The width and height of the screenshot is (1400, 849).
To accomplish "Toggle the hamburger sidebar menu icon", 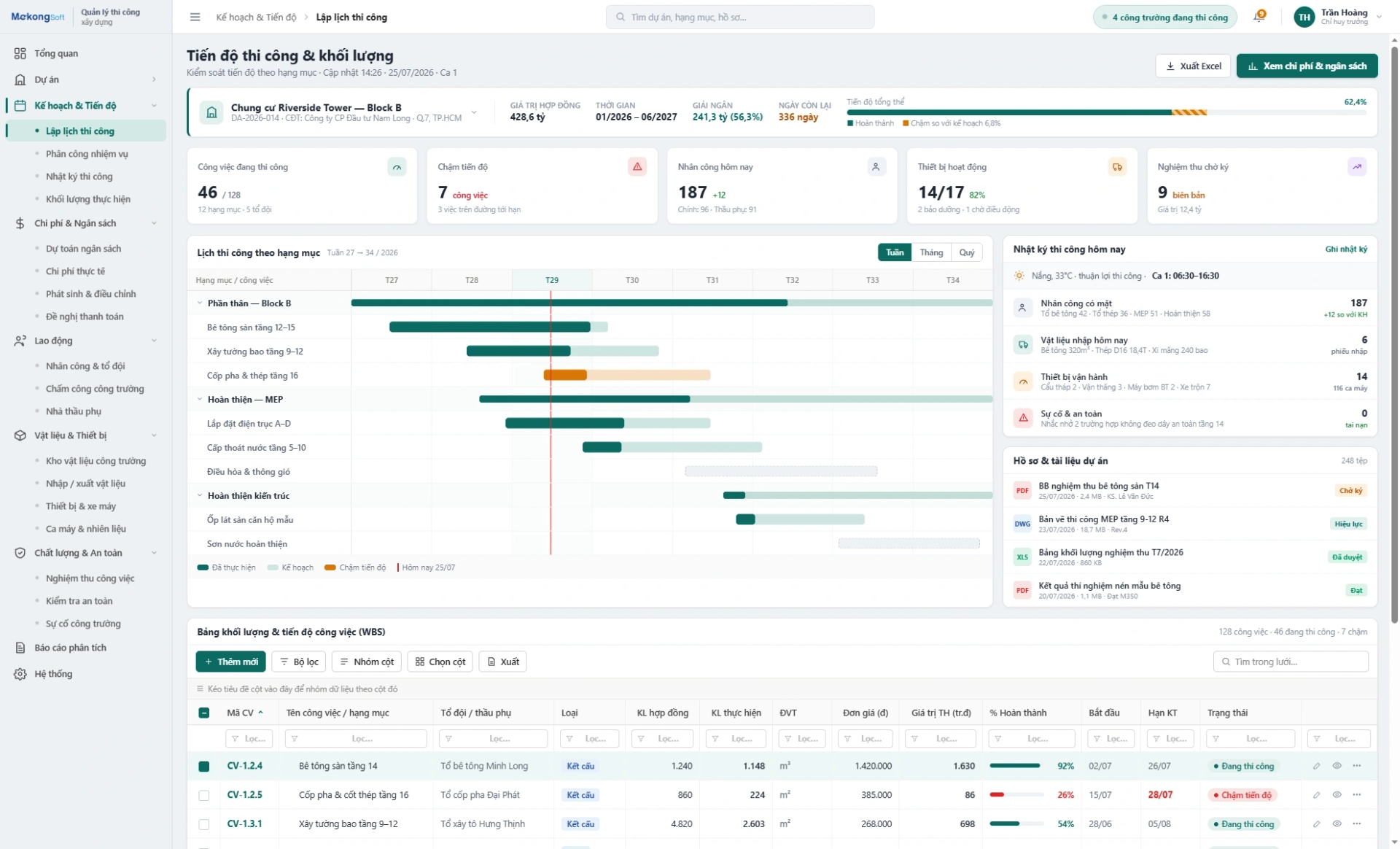I will pos(195,17).
